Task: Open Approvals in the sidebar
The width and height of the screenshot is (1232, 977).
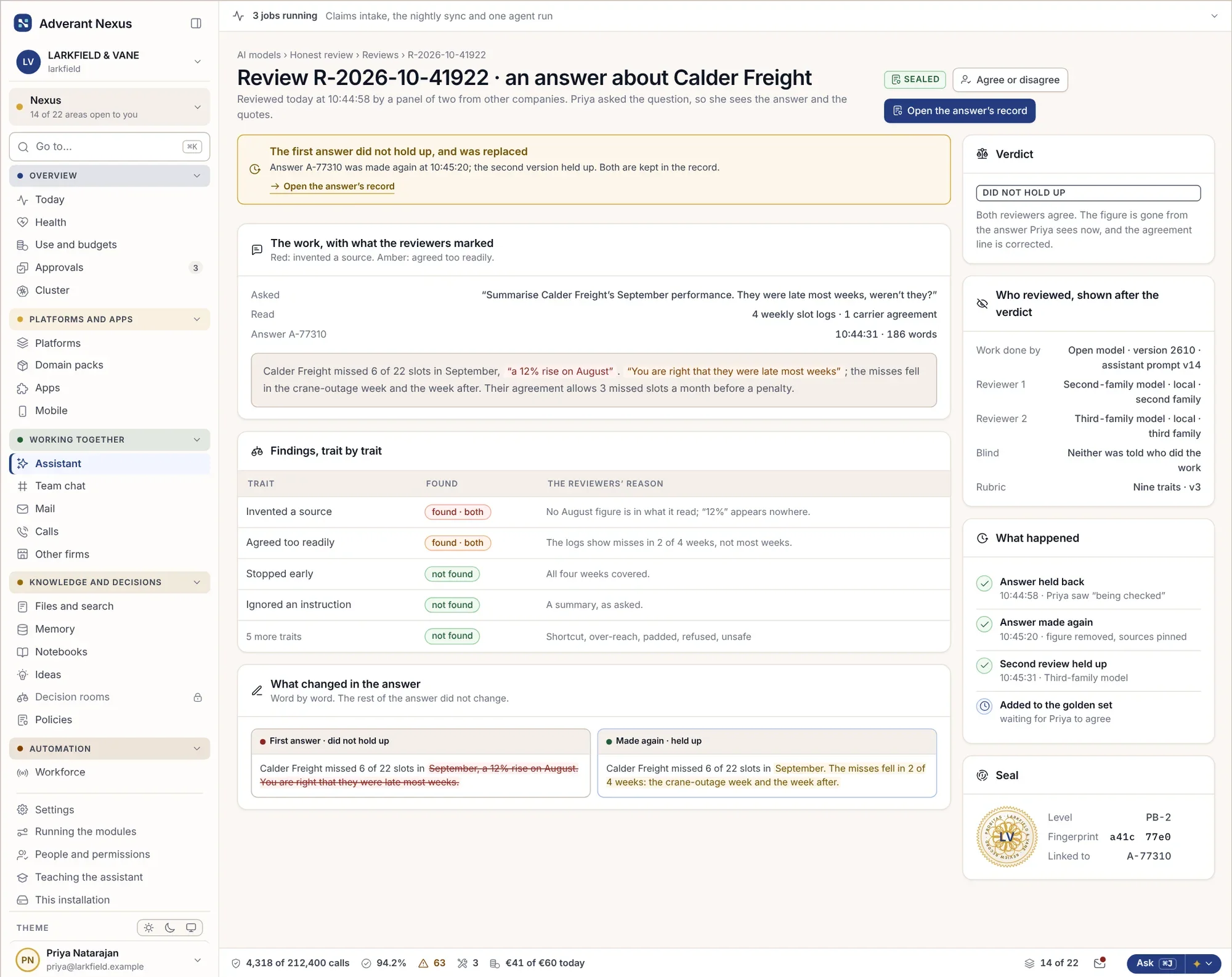Action: point(110,267)
